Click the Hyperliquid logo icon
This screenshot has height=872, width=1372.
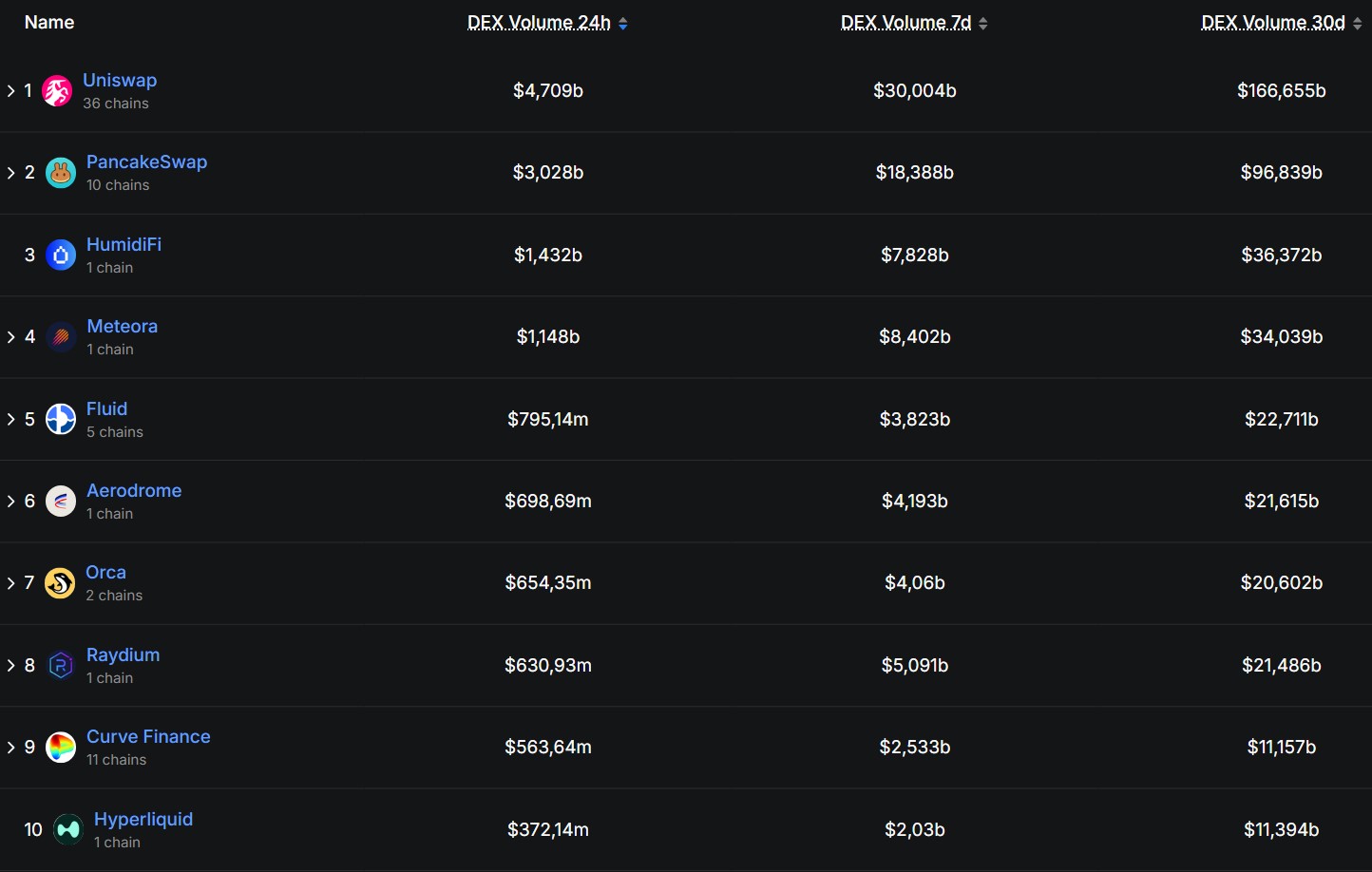point(67,828)
